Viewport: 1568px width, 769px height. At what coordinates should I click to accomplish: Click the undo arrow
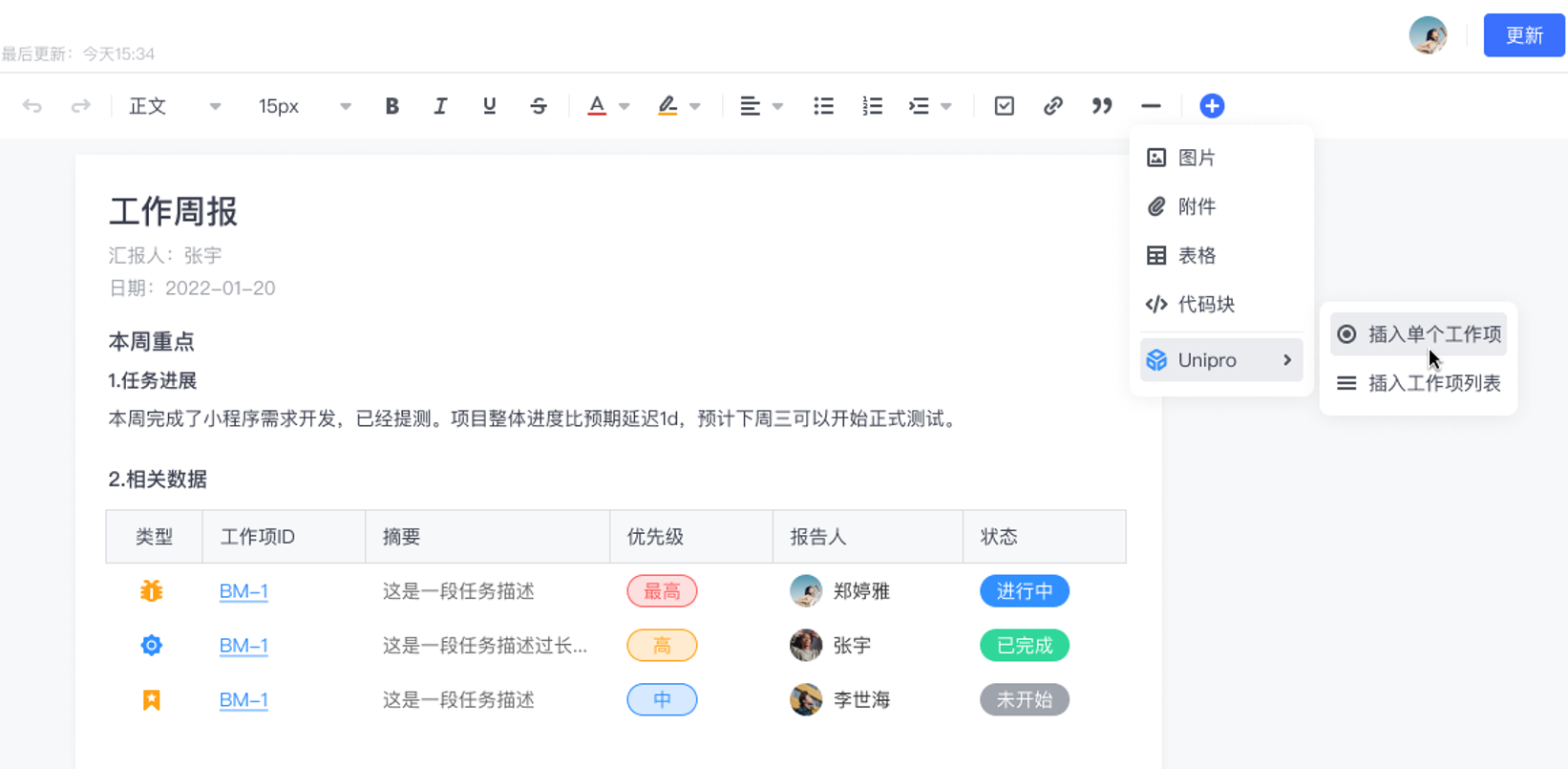click(32, 106)
